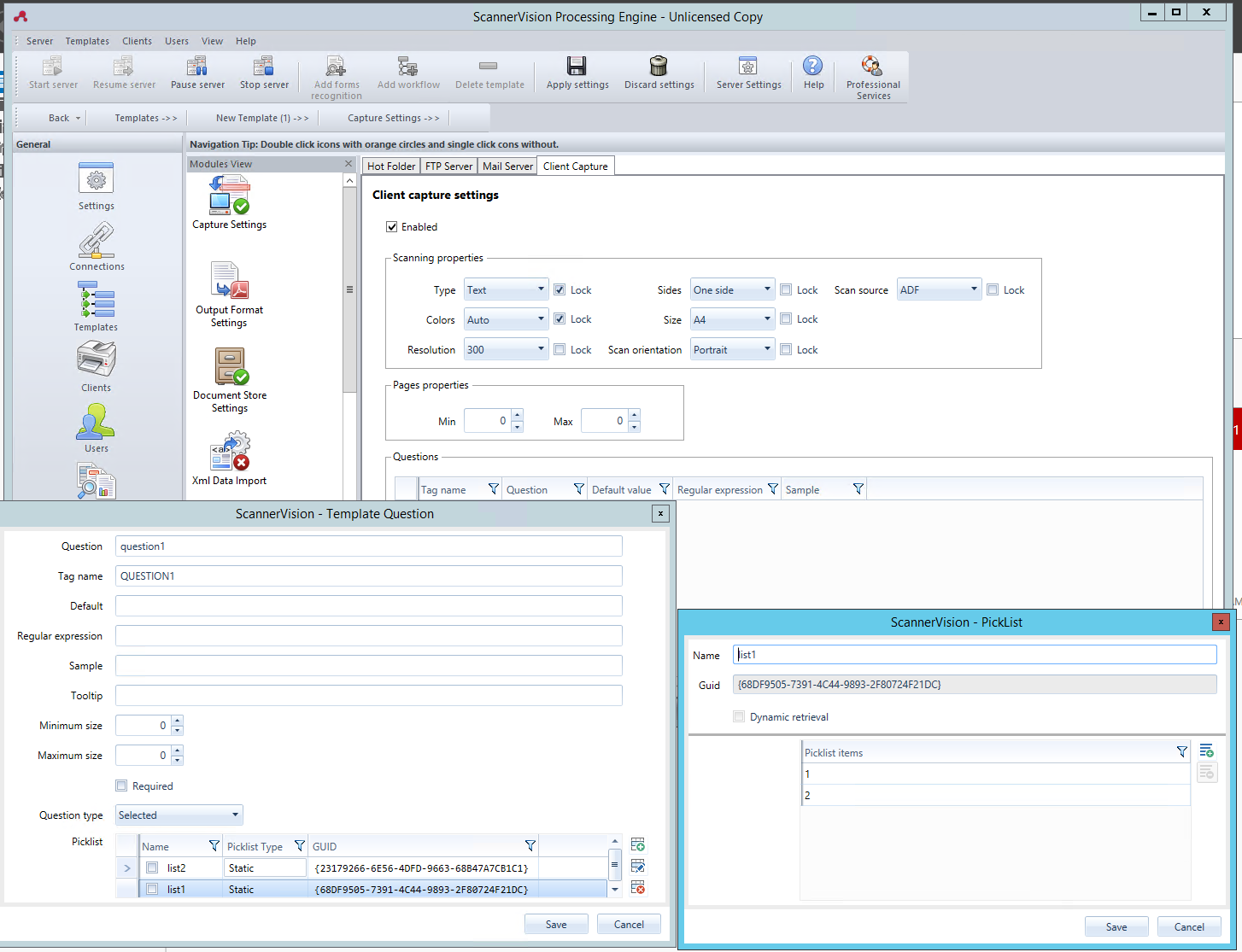Image resolution: width=1242 pixels, height=952 pixels.
Task: Switch to the Hot Folder tab
Action: pos(391,166)
